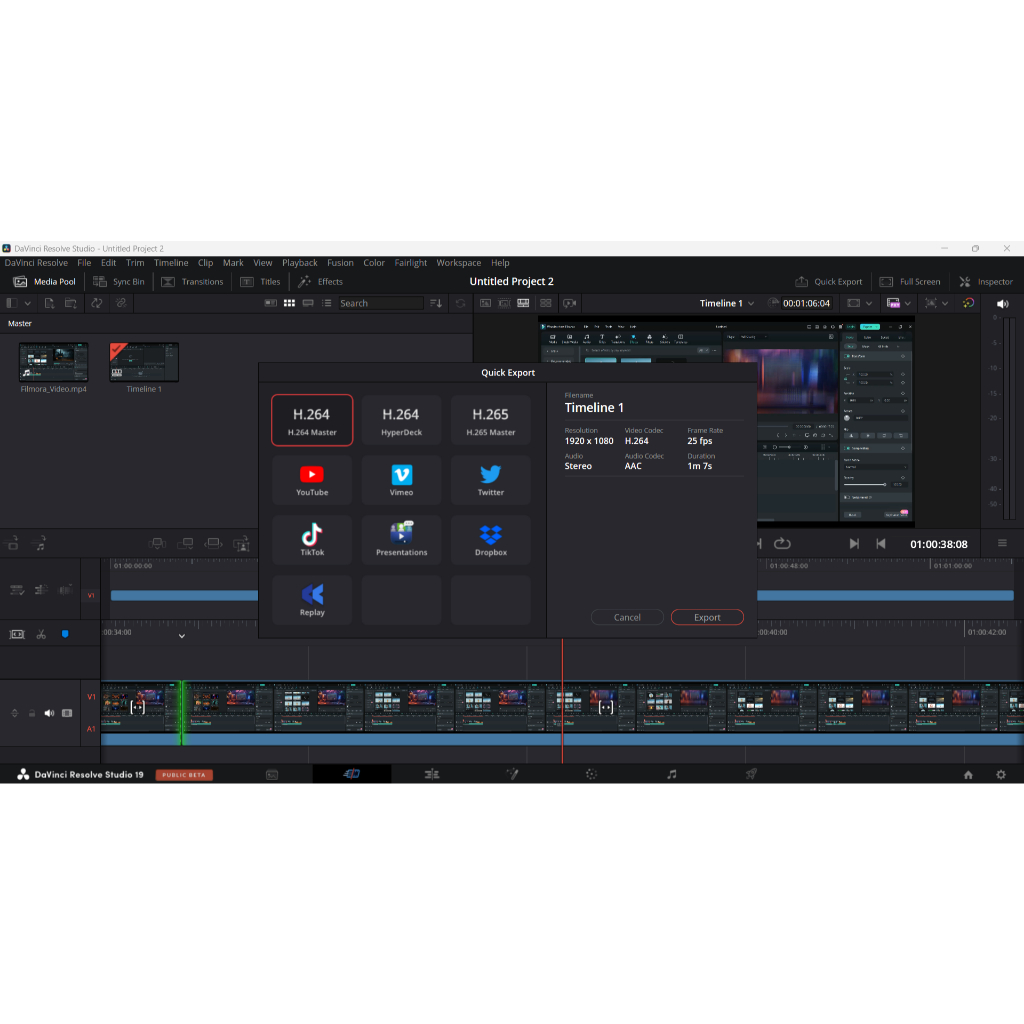Screen dimensions: 1024x1024
Task: Open the Titles panel
Action: [x=261, y=281]
